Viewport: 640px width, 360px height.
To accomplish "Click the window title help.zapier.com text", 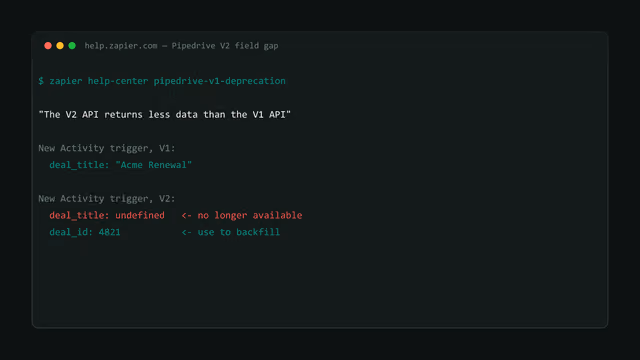I will pyautogui.click(x=121, y=46).
